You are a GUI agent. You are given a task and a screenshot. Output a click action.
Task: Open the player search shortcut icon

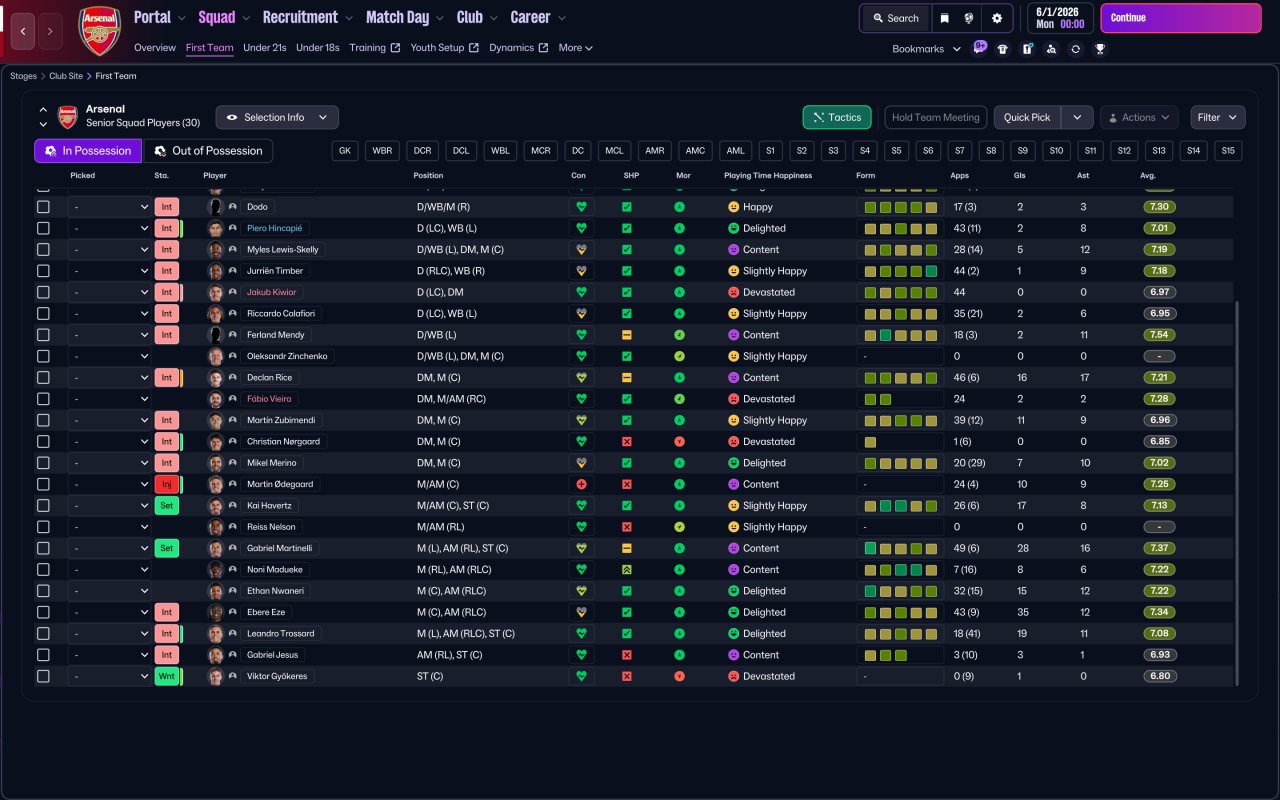coord(1051,49)
